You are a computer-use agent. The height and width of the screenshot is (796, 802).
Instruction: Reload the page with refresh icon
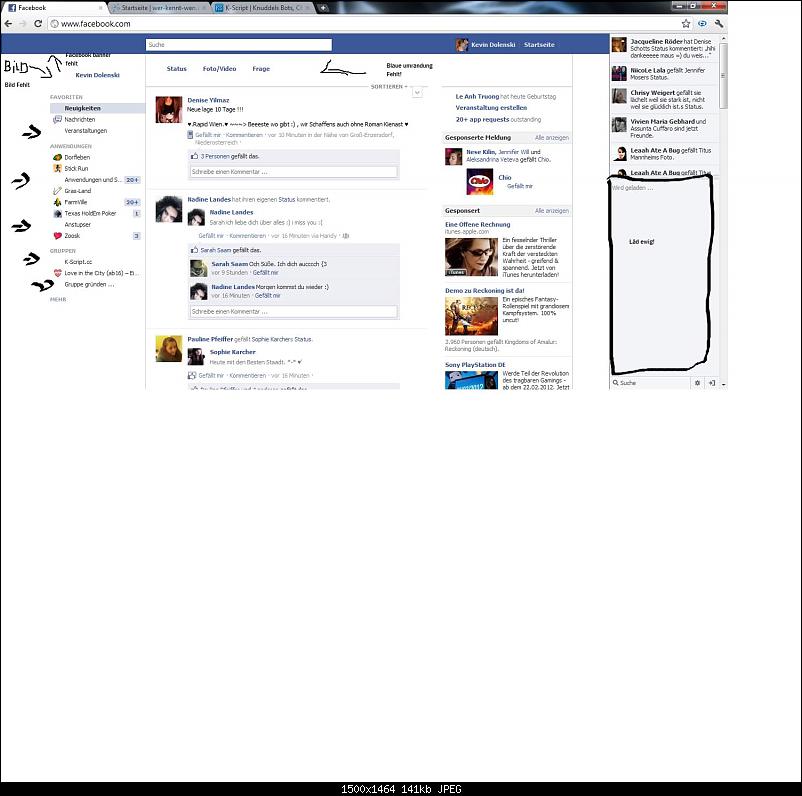click(37, 24)
